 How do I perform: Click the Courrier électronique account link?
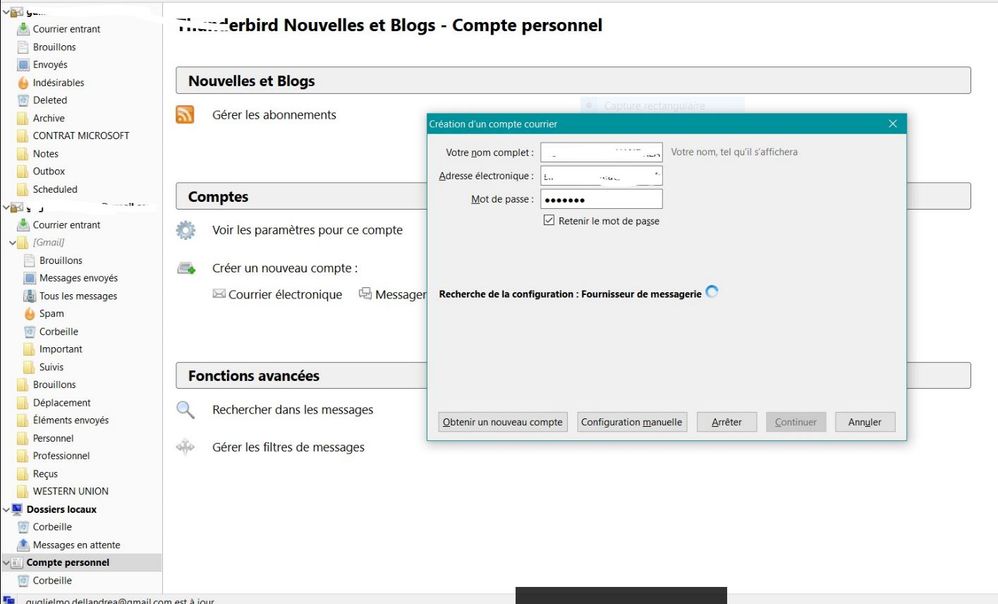(285, 295)
